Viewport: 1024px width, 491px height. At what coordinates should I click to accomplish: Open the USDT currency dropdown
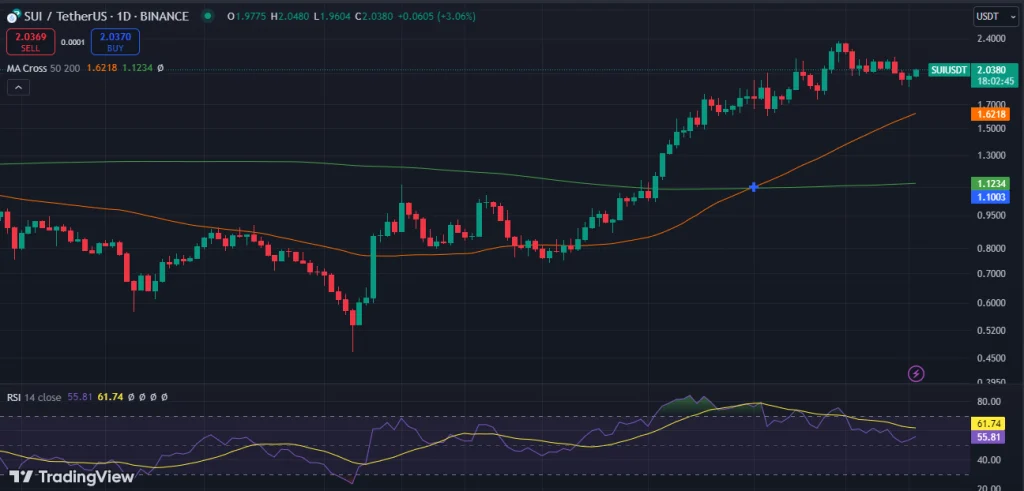[x=989, y=16]
